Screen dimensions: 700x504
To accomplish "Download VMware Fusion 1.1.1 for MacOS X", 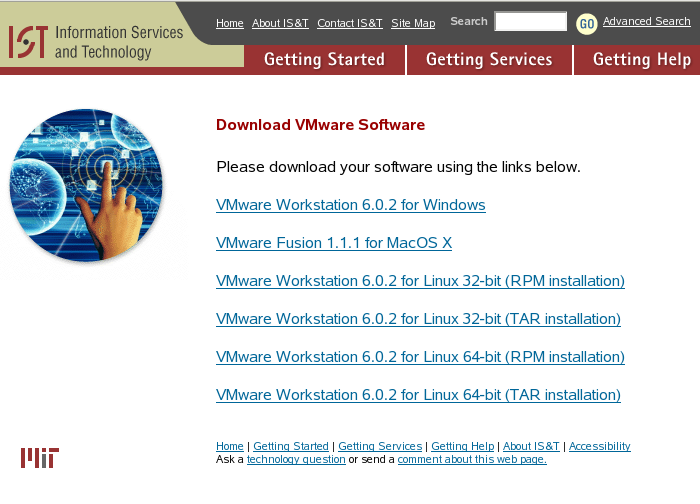I will 334,243.
